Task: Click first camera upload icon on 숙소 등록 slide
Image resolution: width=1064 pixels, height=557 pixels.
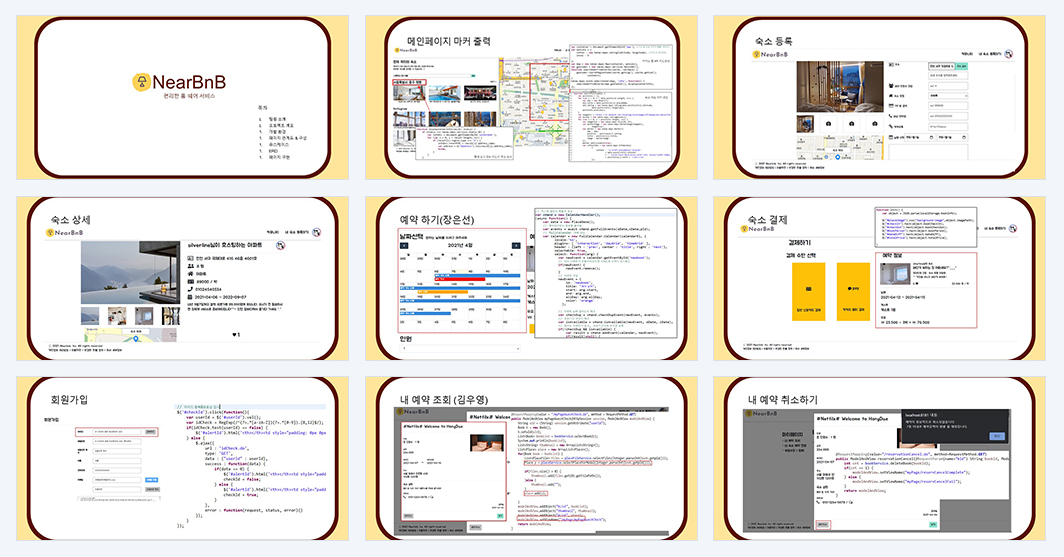Action: pyautogui.click(x=829, y=124)
